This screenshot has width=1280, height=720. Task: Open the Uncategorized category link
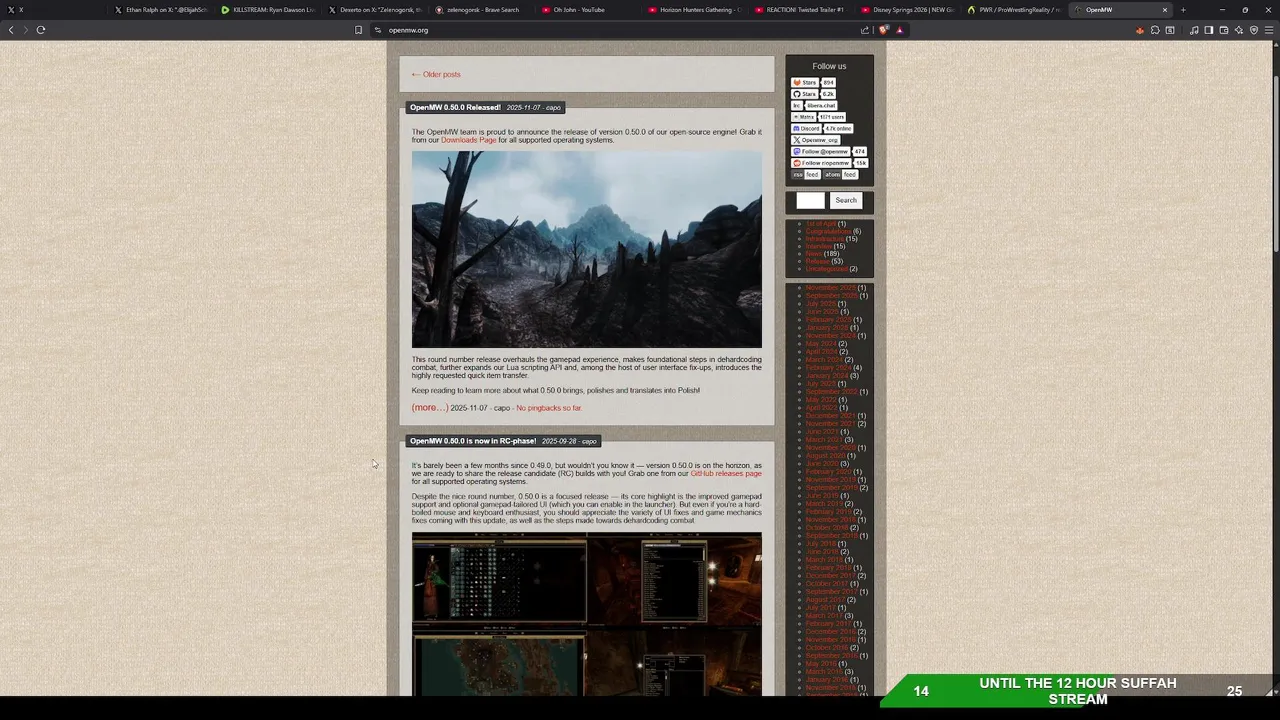(x=826, y=269)
